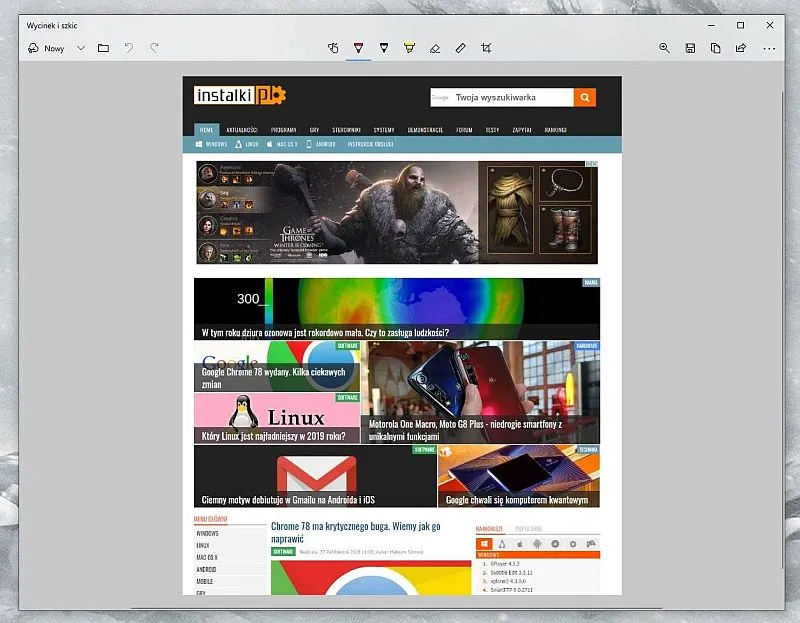
Task: Select the pencil tool
Action: 384,48
